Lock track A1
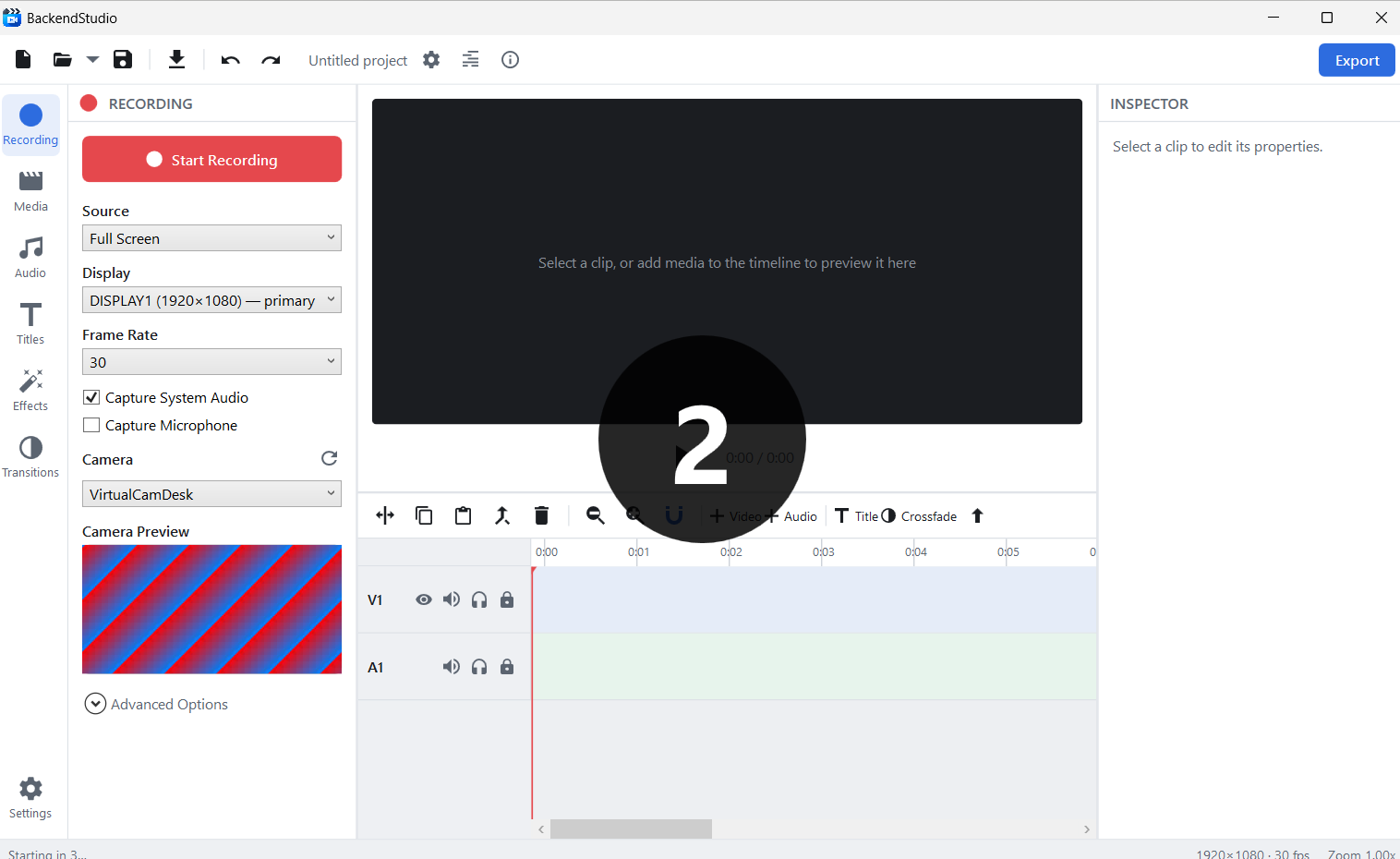 tap(507, 667)
